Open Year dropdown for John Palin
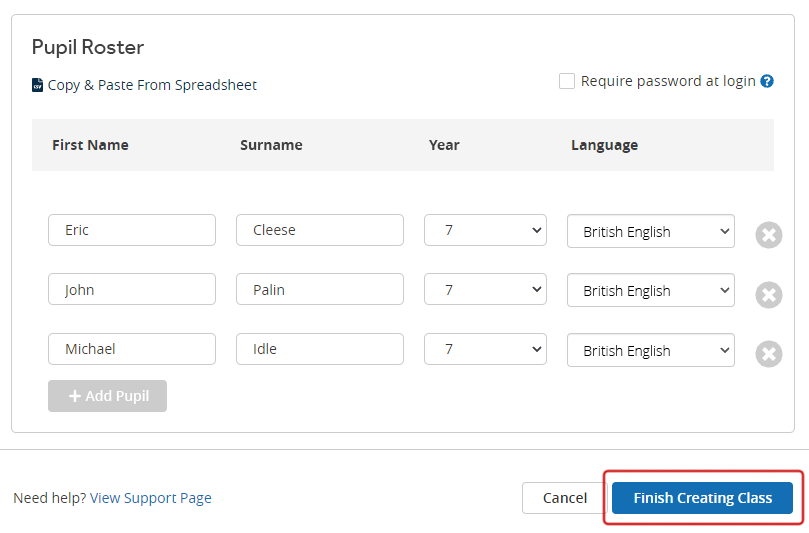 click(485, 289)
